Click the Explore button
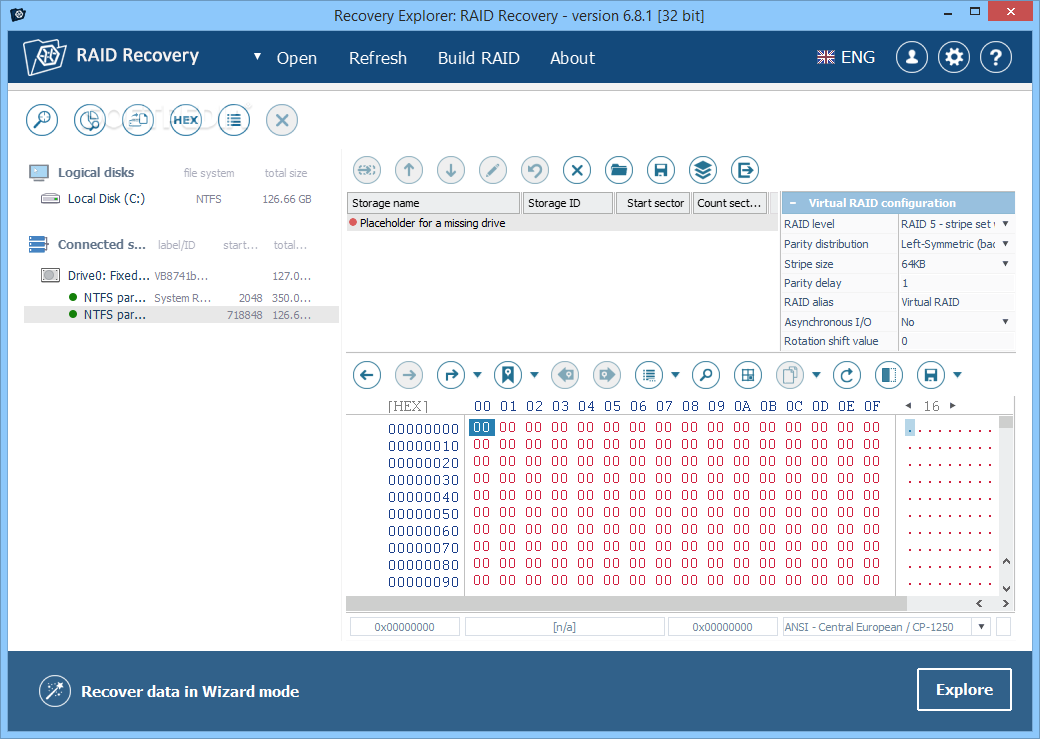This screenshot has height=739, width=1040. [x=964, y=690]
